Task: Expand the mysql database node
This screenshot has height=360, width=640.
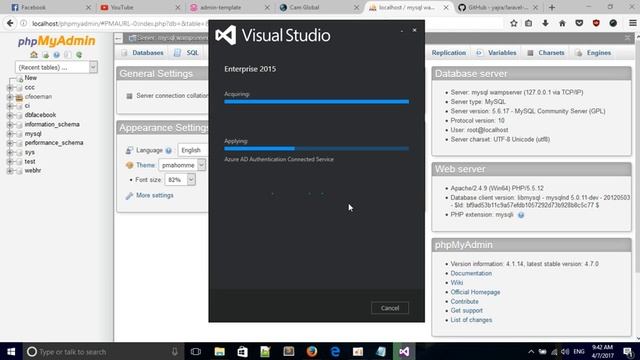Action: click(x=9, y=134)
